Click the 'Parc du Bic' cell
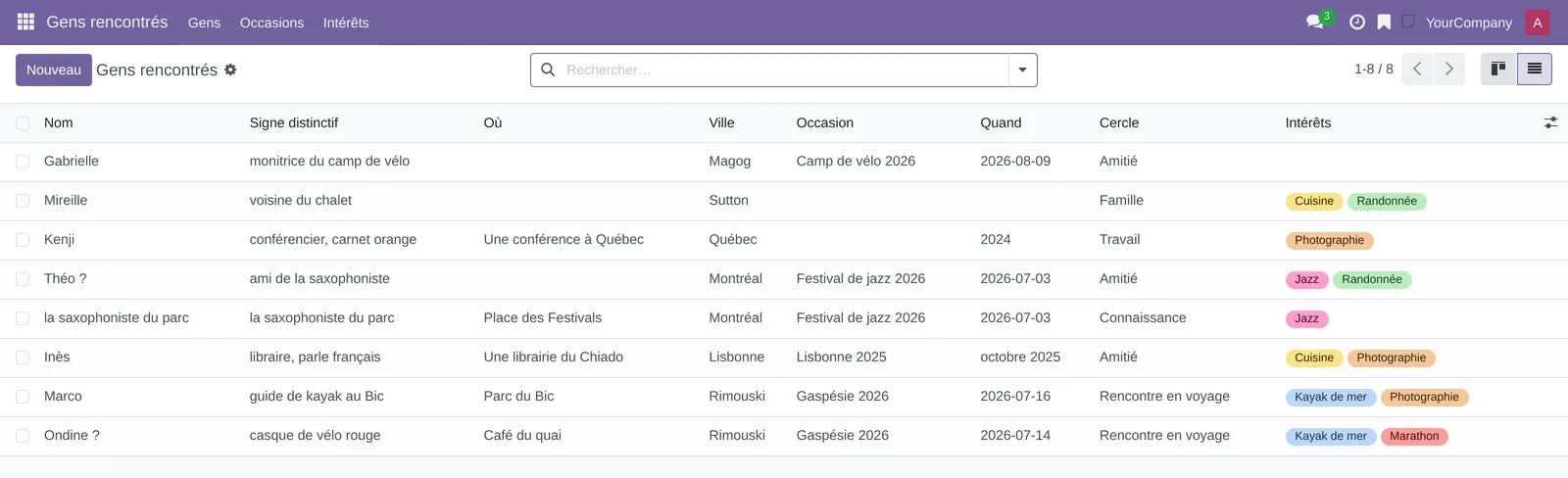The height and width of the screenshot is (478, 1568). [518, 397]
